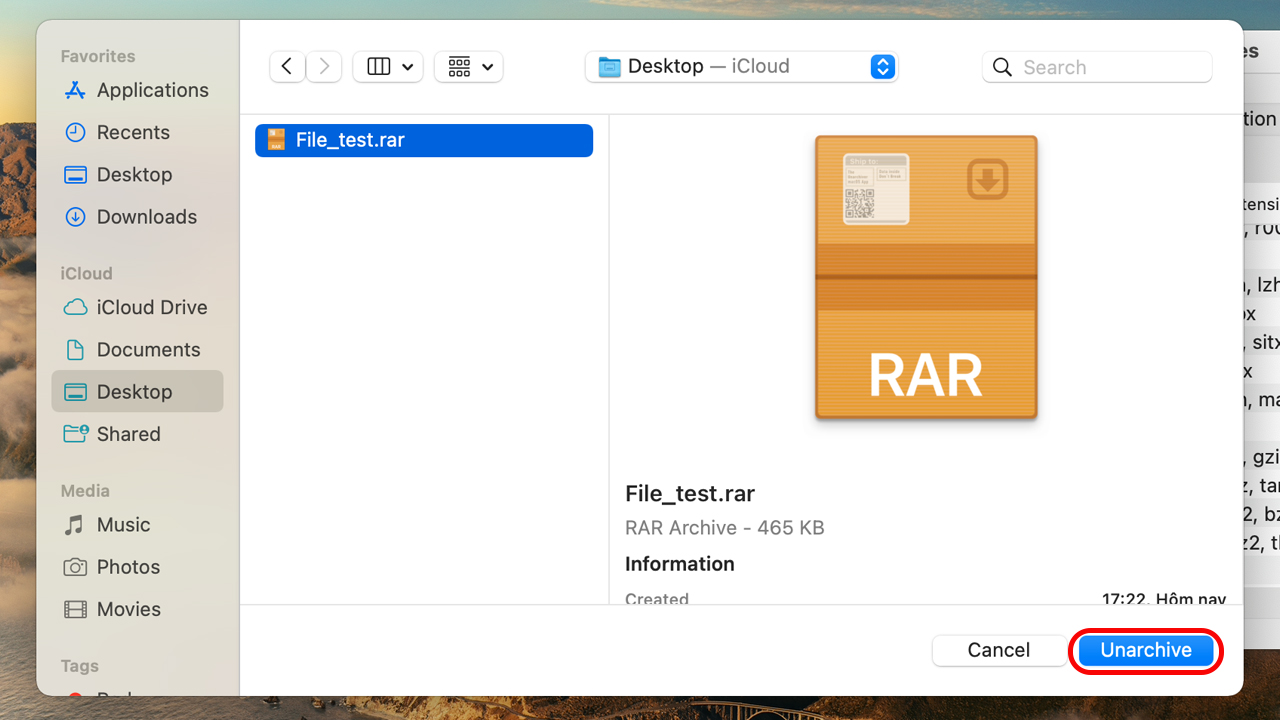Click the magnifier icon in the Search field

click(1002, 67)
